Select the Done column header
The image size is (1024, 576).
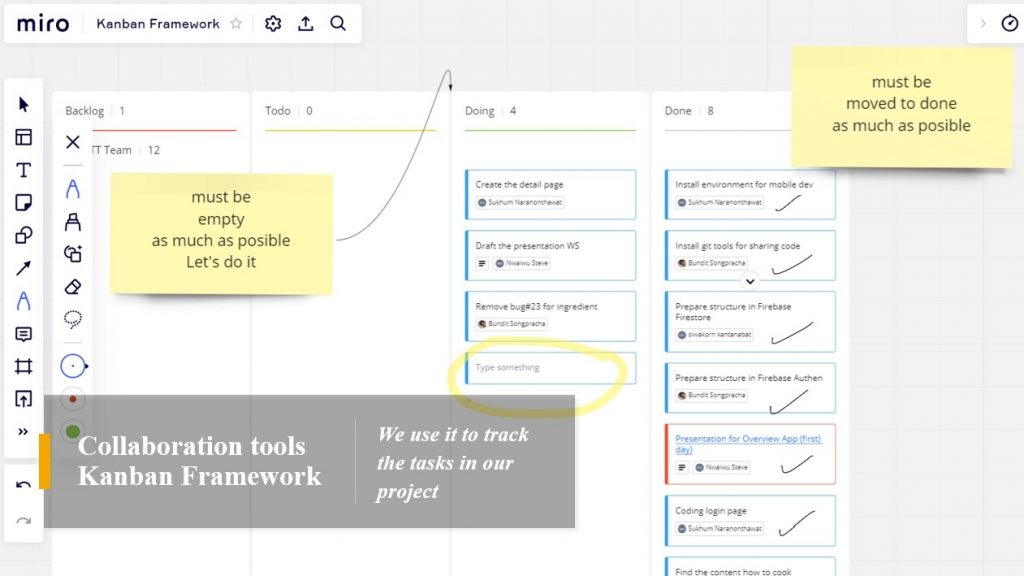click(x=678, y=111)
